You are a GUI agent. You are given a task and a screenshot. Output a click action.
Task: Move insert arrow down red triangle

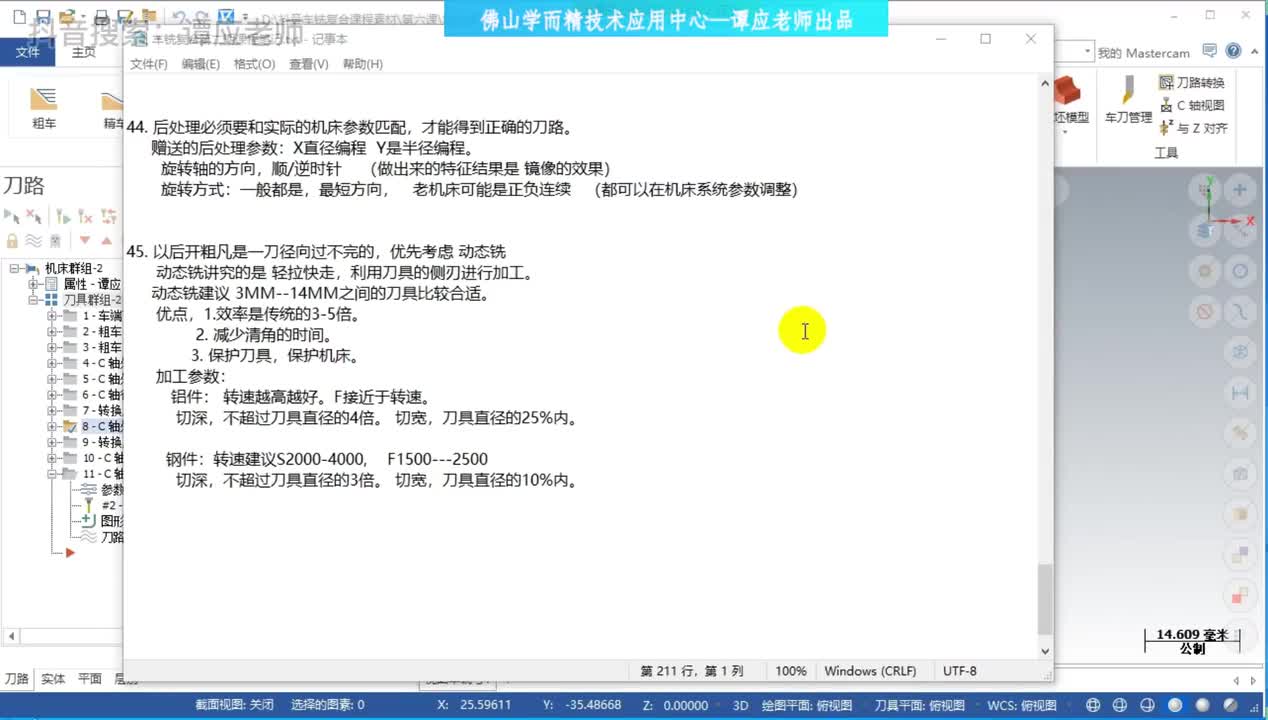85,240
